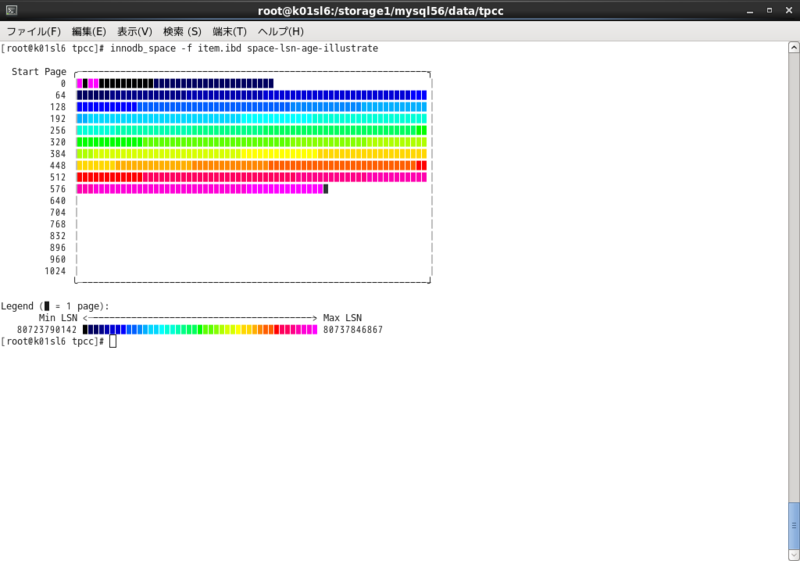The width and height of the screenshot is (800, 561).
Task: Open the ヘルプ(H) menu
Action: tap(281, 32)
